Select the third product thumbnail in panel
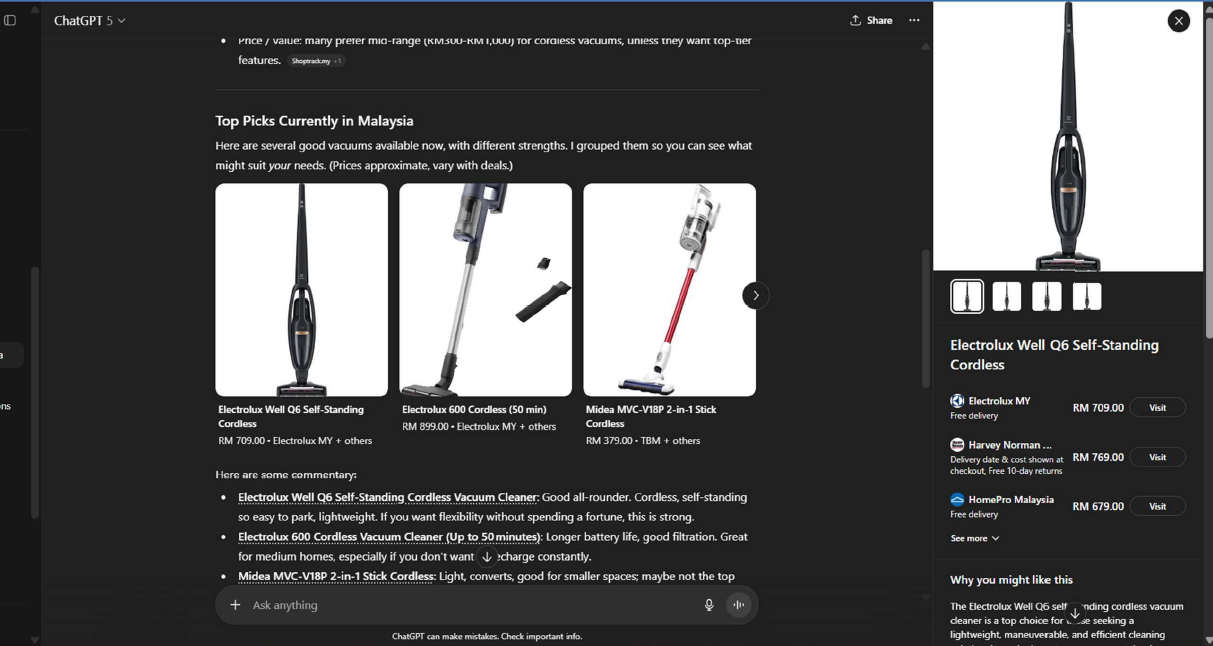1213x646 pixels. point(1047,296)
